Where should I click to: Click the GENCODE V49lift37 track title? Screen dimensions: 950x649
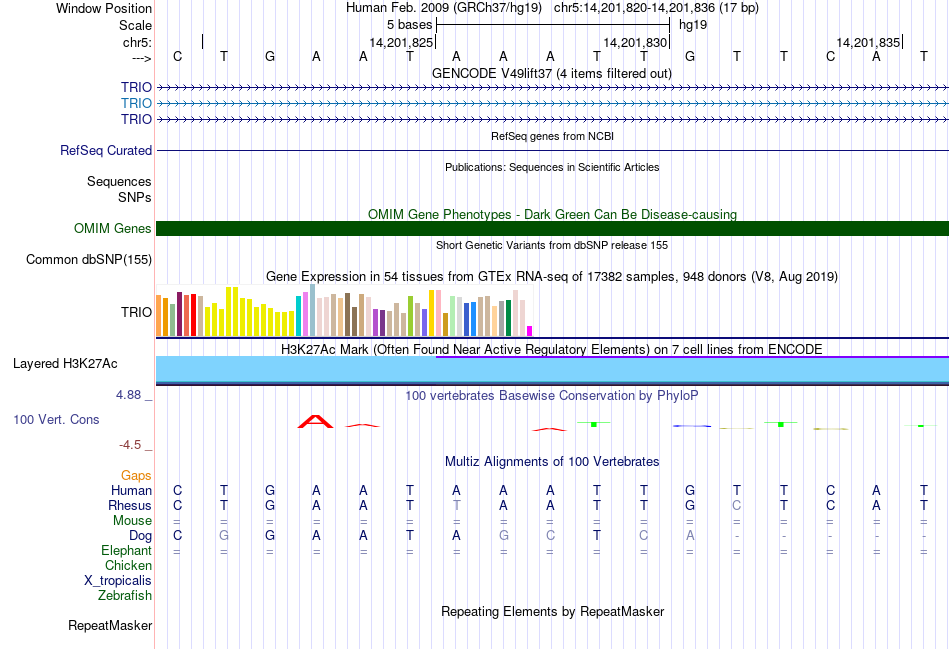(x=551, y=73)
